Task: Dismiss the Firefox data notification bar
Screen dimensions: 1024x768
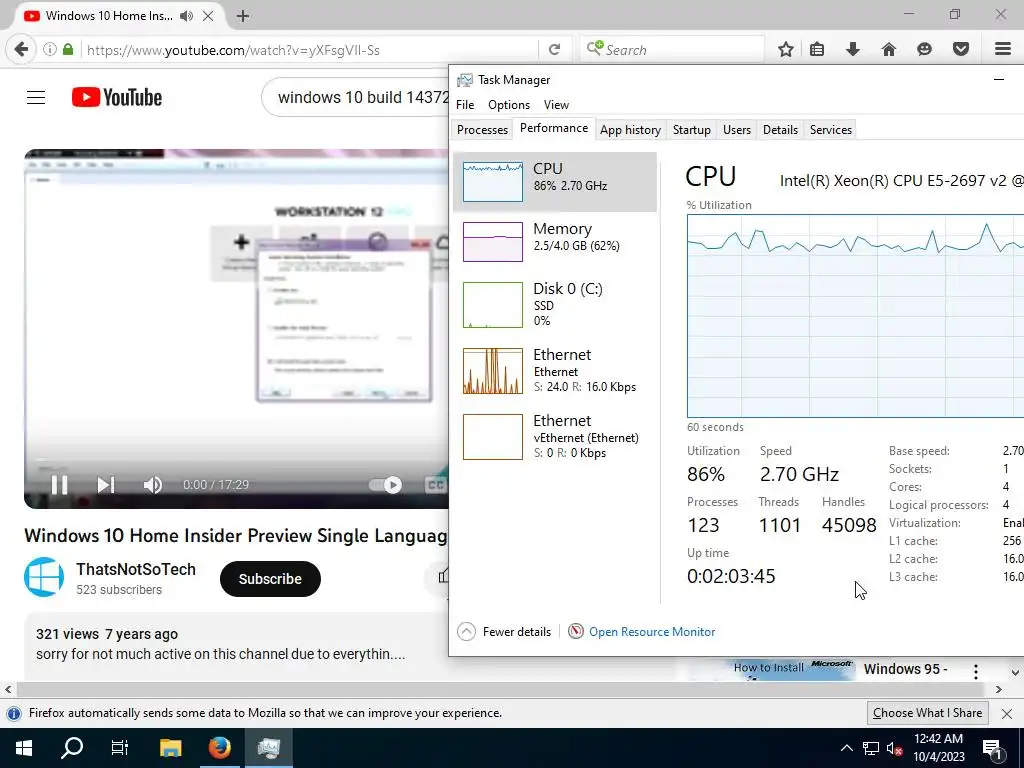Action: point(1007,713)
